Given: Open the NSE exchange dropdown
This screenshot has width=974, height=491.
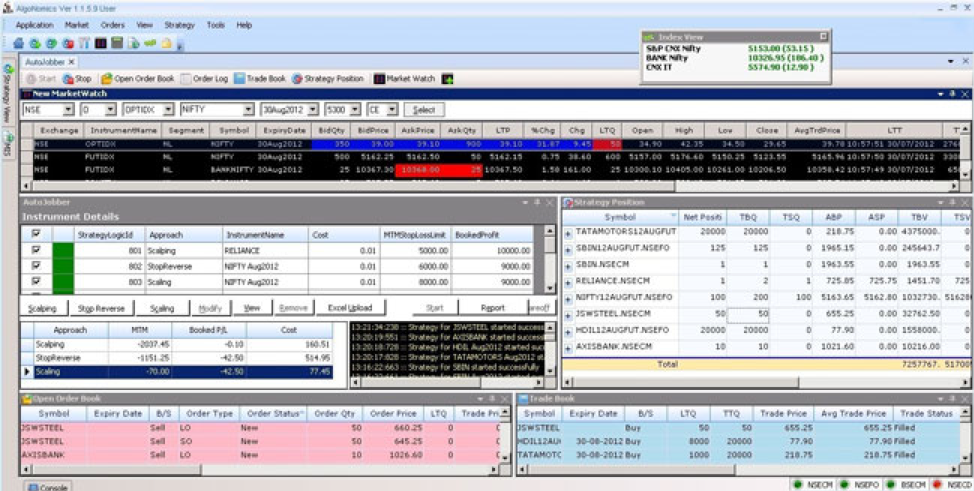Looking at the screenshot, I should (68, 110).
